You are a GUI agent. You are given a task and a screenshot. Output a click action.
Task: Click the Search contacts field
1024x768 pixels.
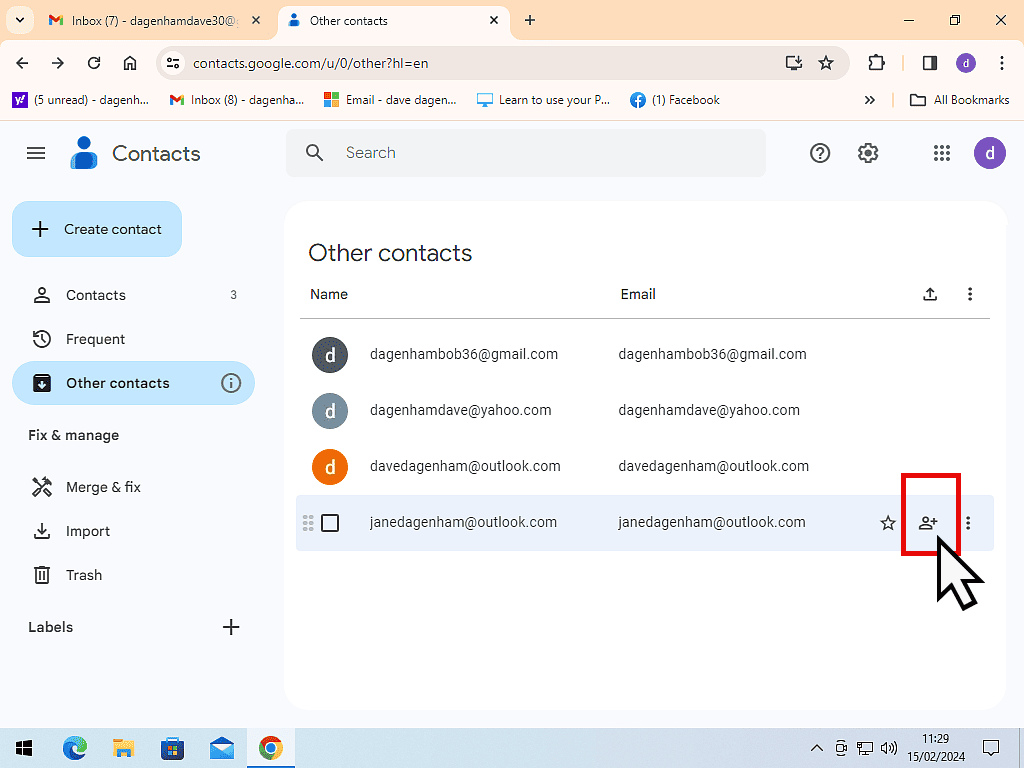coord(540,153)
